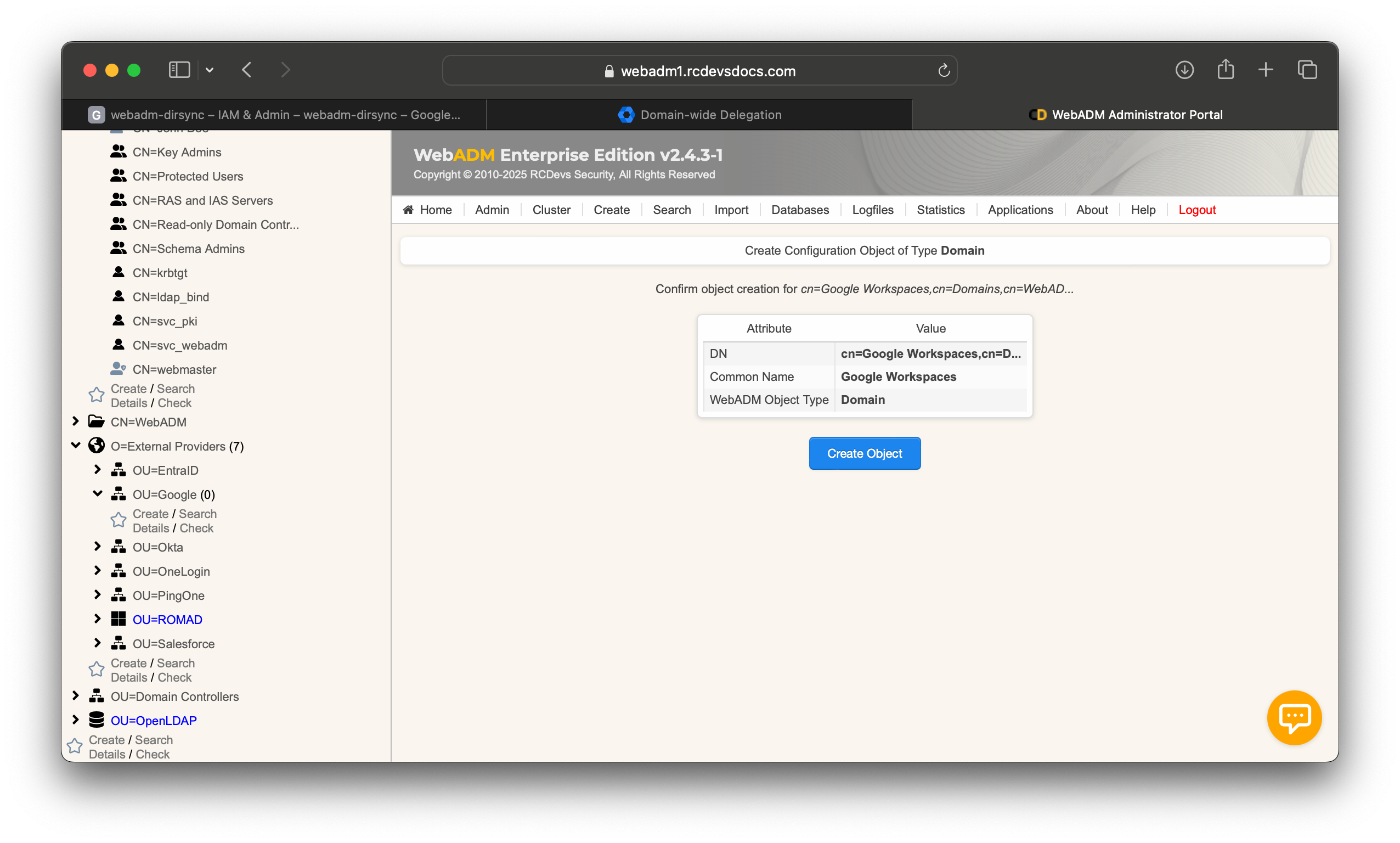1400x843 pixels.
Task: Click the CN=svc_webadm user icon
Action: tap(118, 345)
